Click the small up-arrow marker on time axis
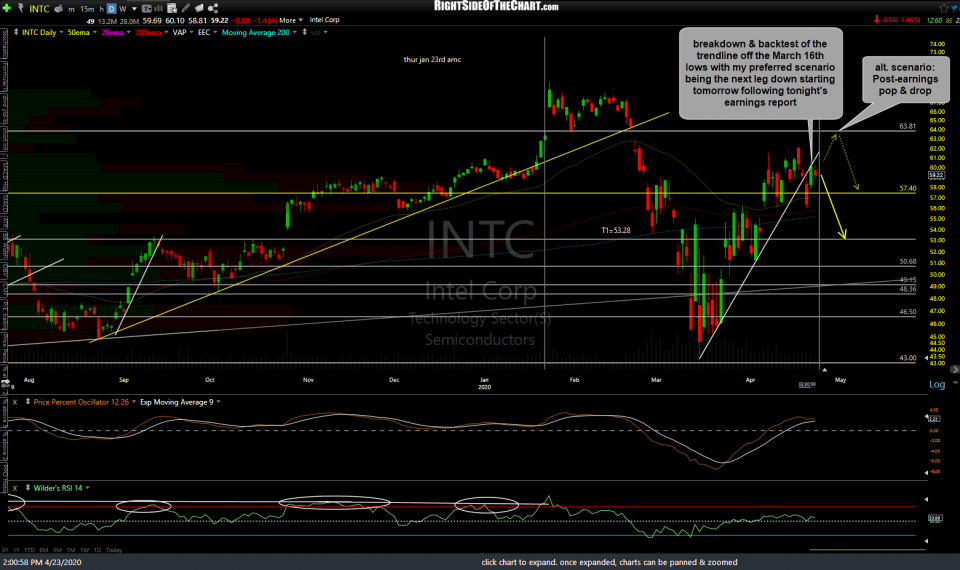The height and width of the screenshot is (570, 960). 824,370
